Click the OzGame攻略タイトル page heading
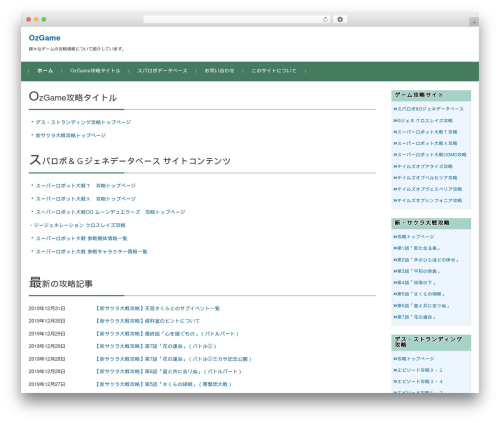 tap(73, 97)
